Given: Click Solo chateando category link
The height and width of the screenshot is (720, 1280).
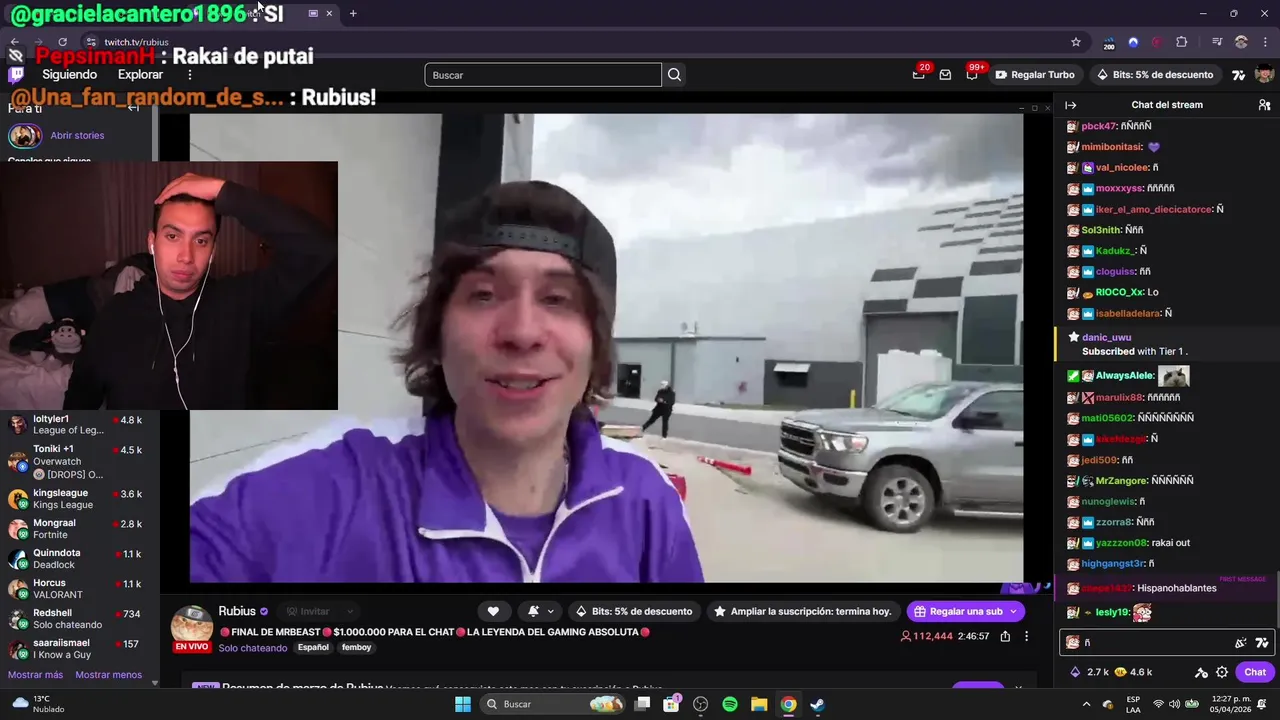Looking at the screenshot, I should 253,648.
